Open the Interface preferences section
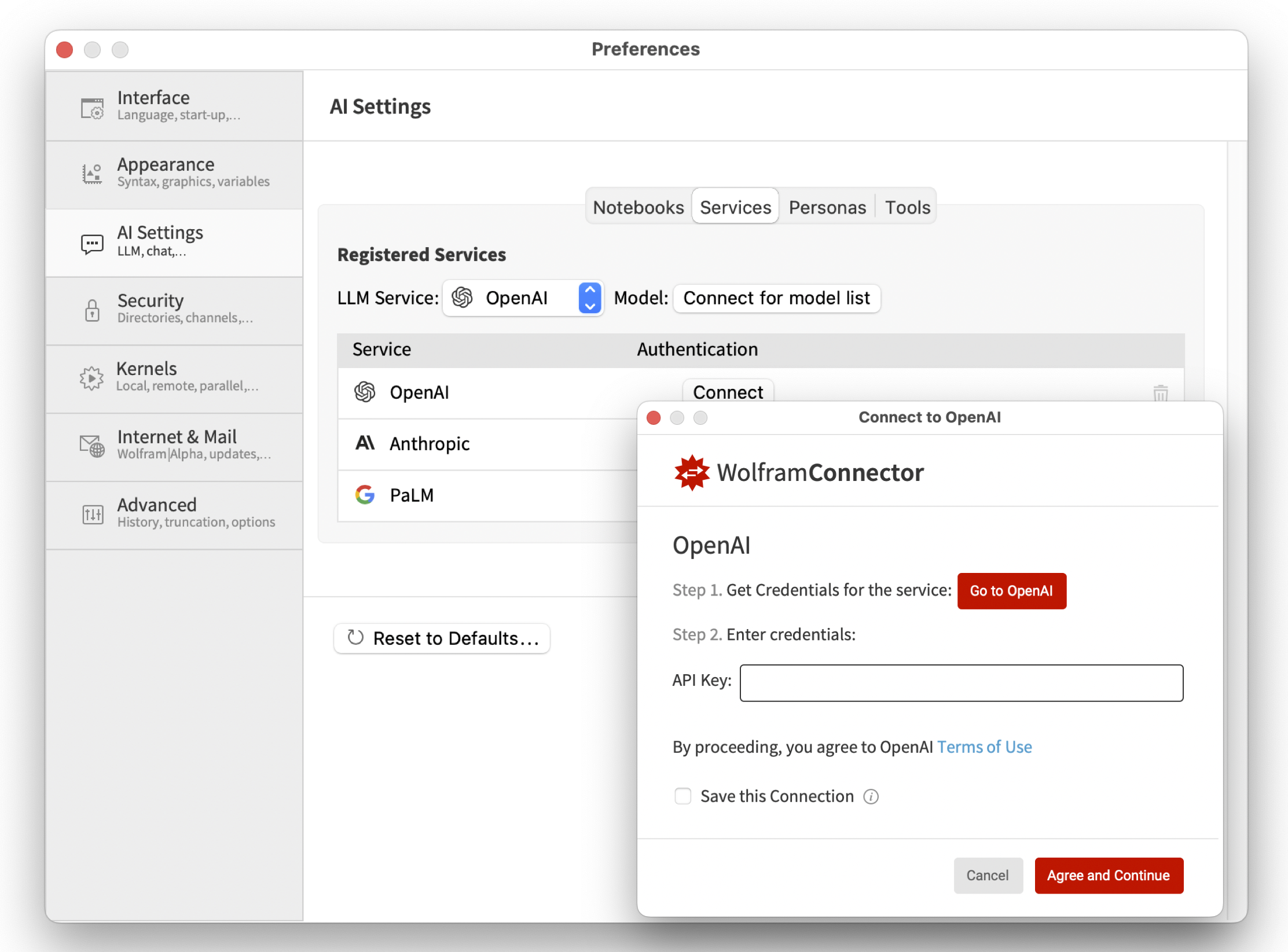This screenshot has height=952, width=1288. tap(174, 106)
